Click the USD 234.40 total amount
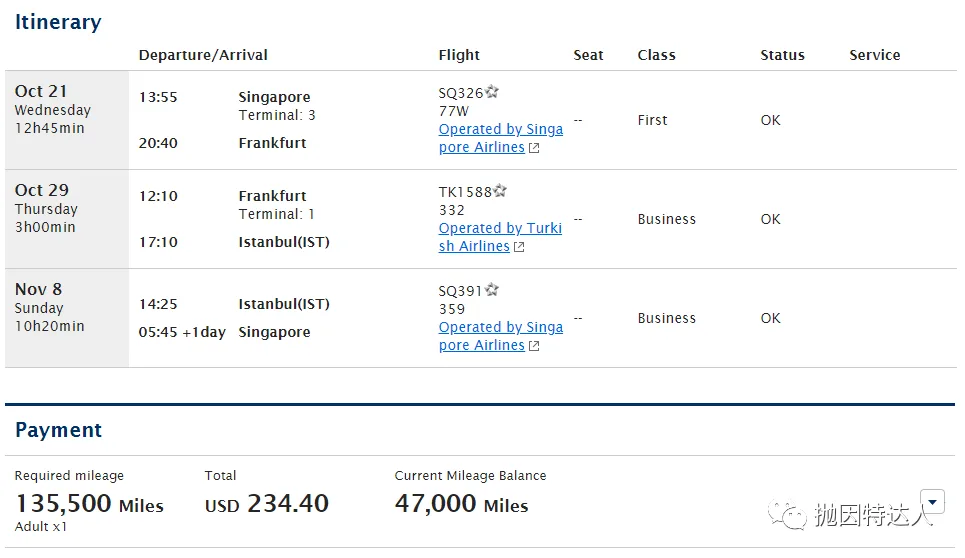The image size is (965, 558). coord(267,504)
